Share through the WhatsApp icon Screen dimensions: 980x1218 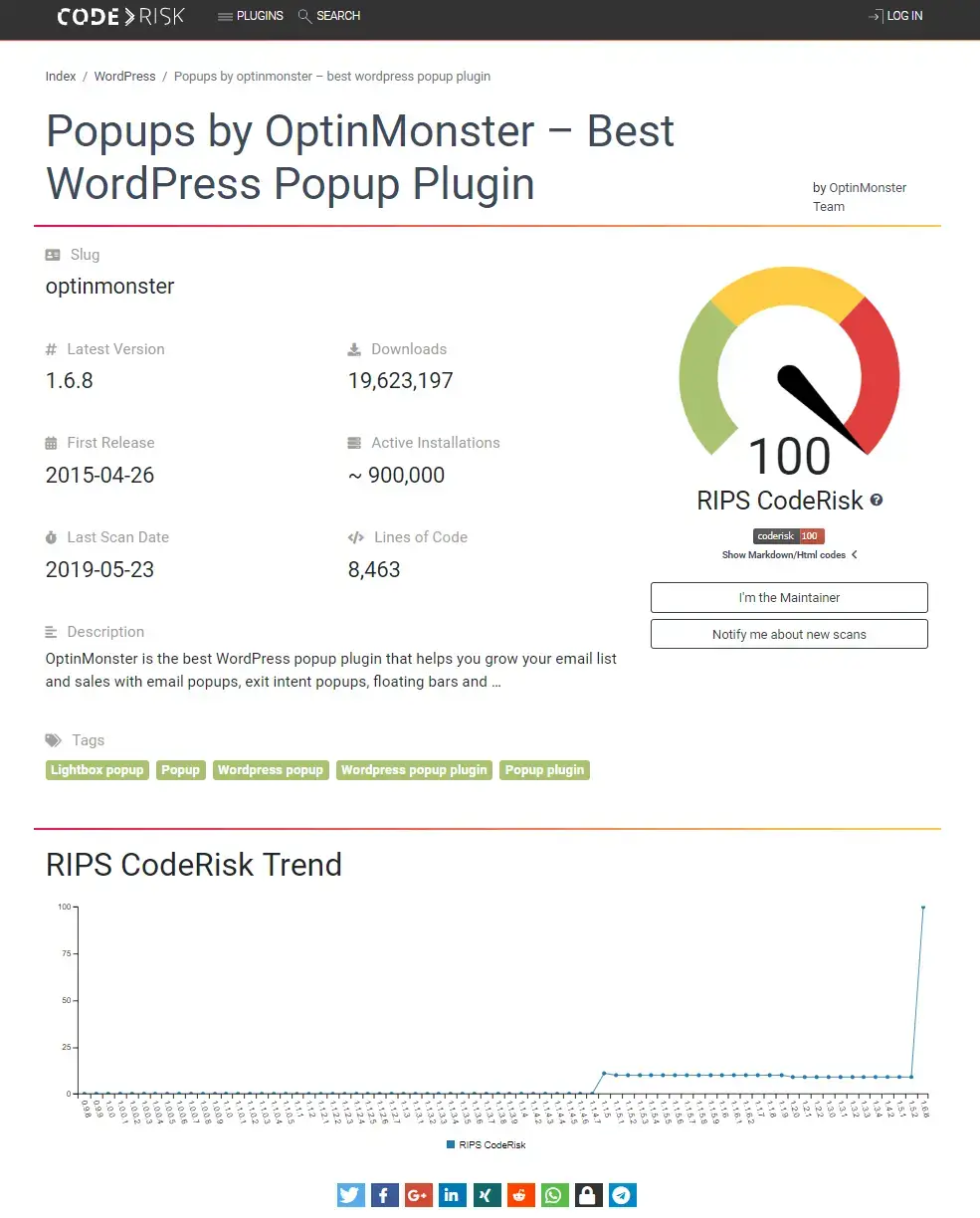(x=554, y=1195)
